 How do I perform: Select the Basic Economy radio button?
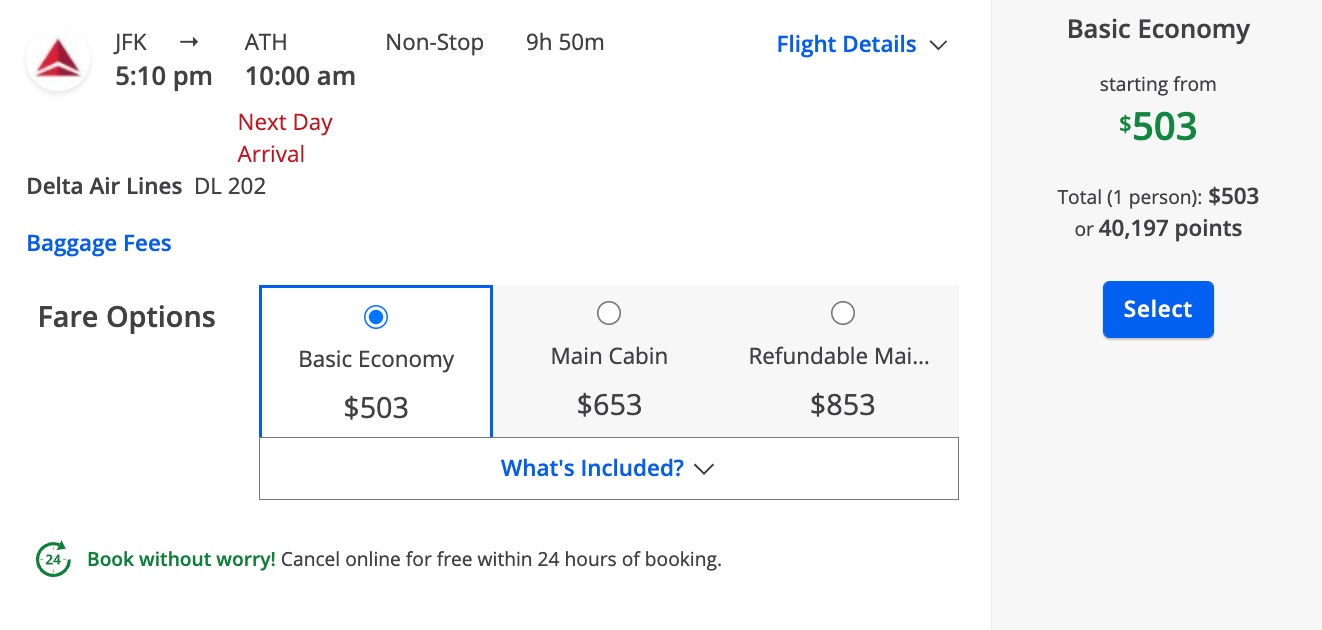pyautogui.click(x=376, y=317)
